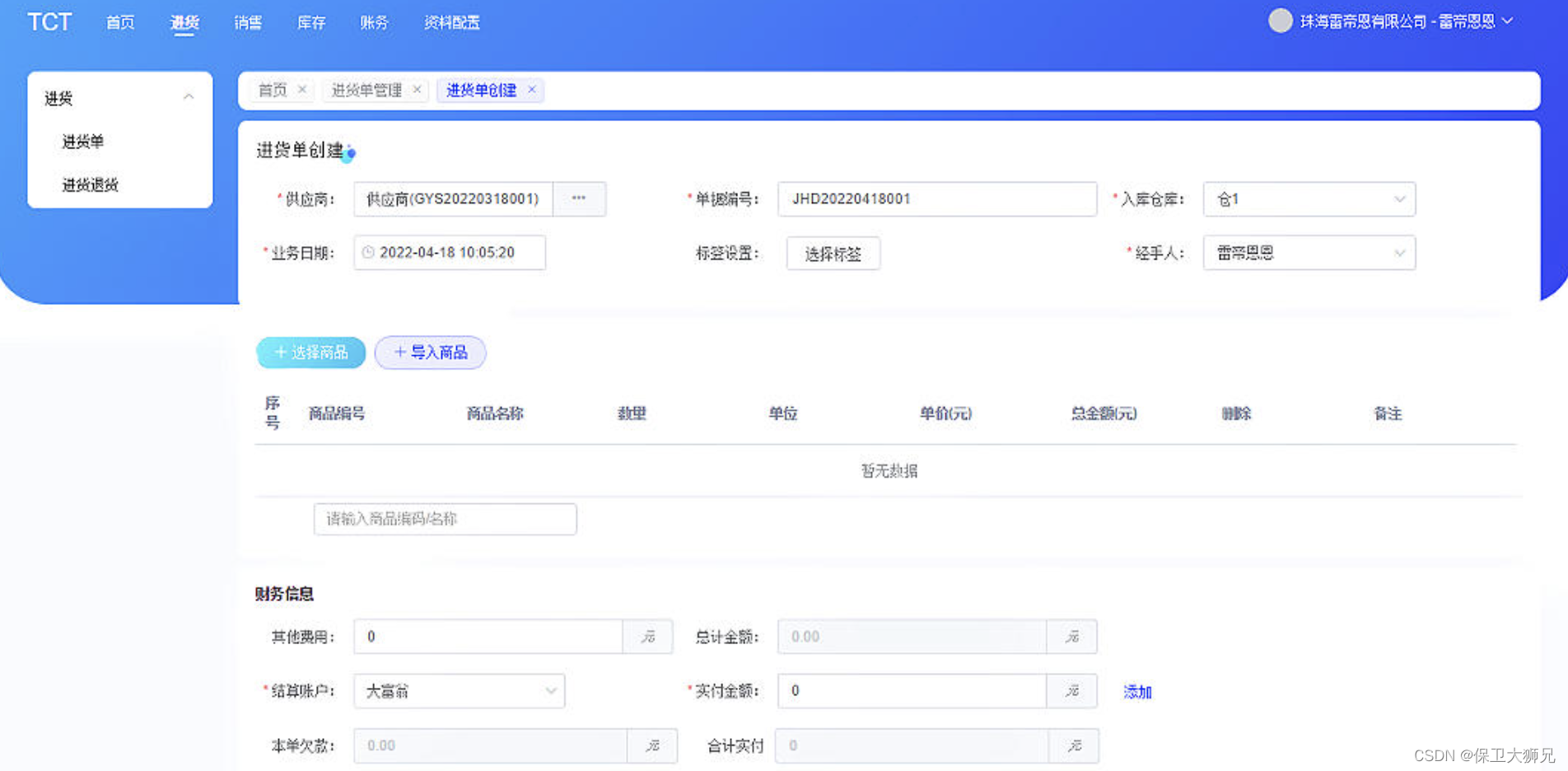Click the 单位 column header
1568x771 pixels.
pos(783,414)
